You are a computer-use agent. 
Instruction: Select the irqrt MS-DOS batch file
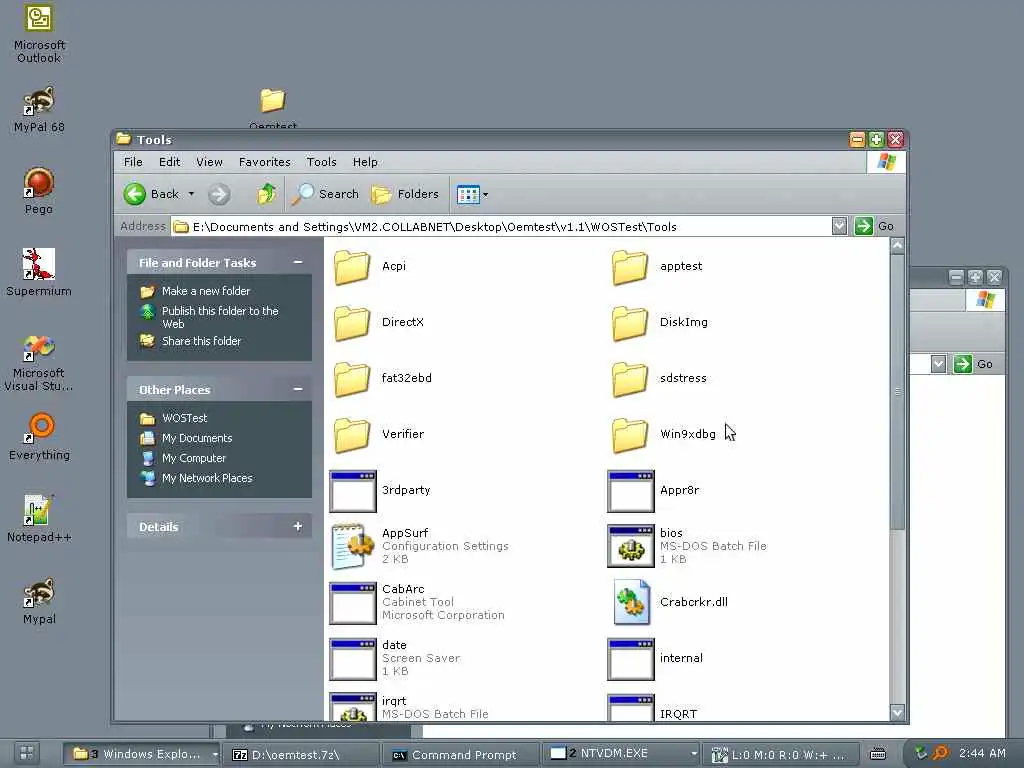[x=409, y=708]
